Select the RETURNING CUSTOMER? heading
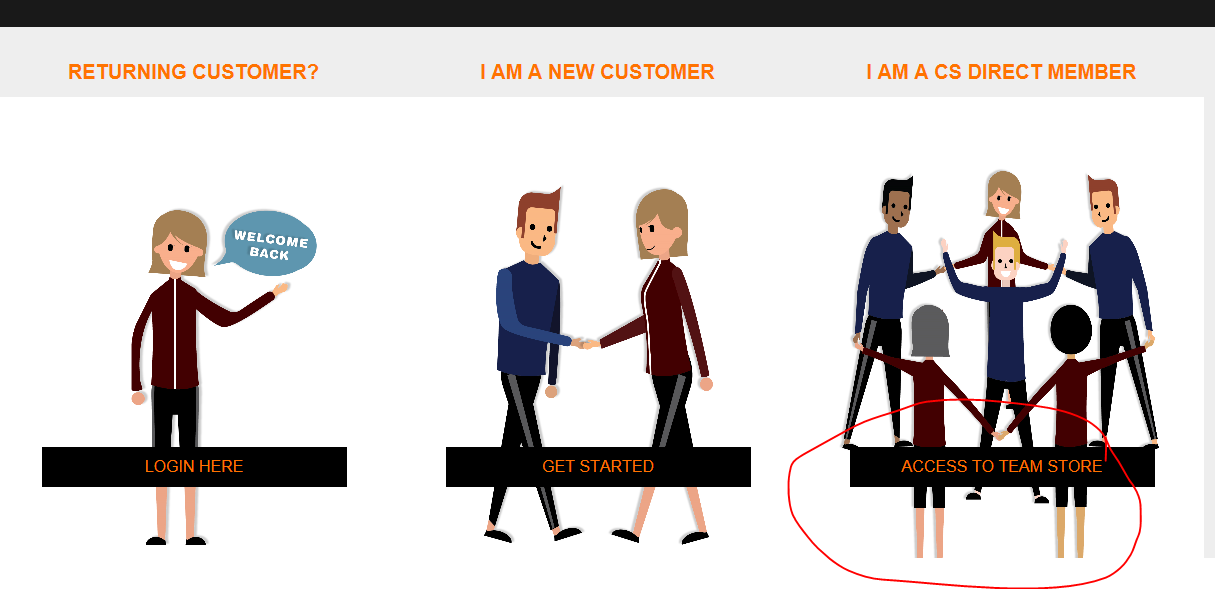The height and width of the screenshot is (589, 1215). click(x=193, y=72)
